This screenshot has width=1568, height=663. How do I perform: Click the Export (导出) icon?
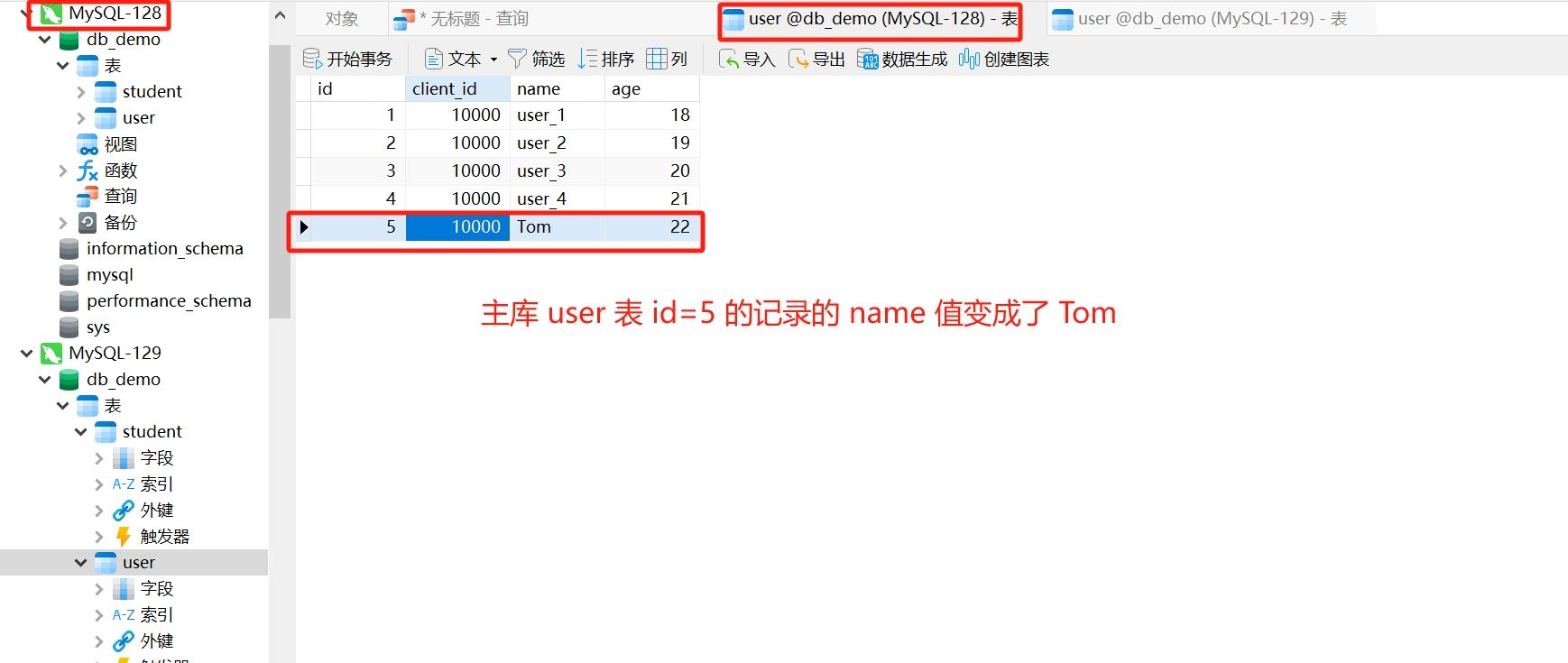coord(798,59)
